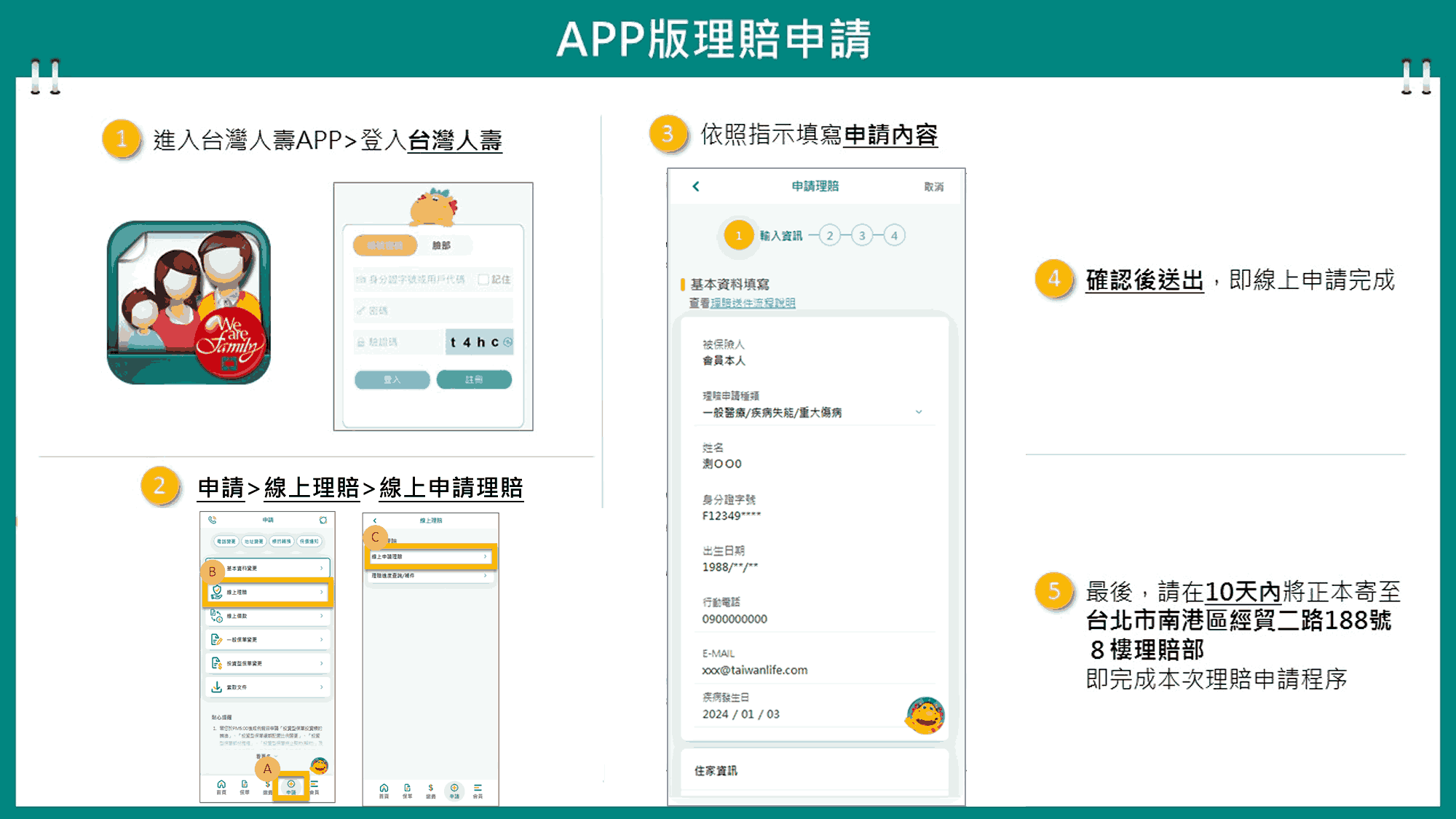Tap the back arrow on 申請理賠 screen
The width and height of the screenshot is (1456, 819).
pyautogui.click(x=696, y=186)
